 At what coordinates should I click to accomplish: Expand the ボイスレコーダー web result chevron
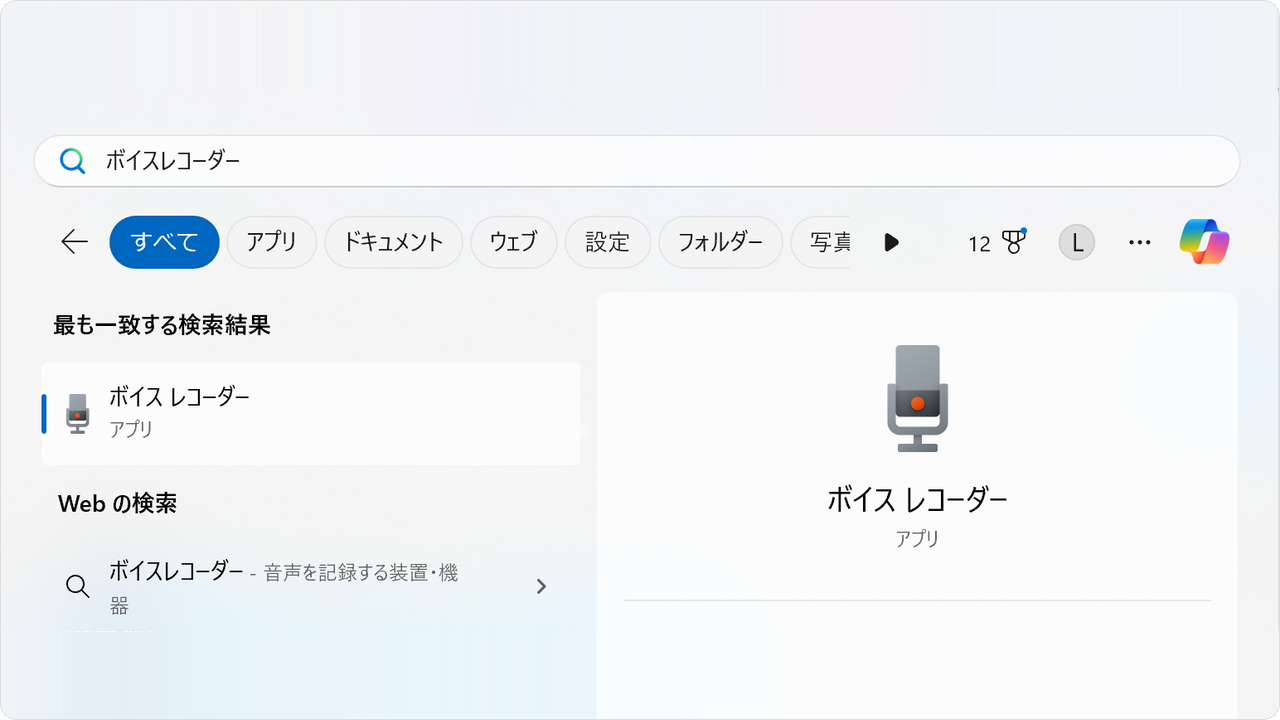[541, 586]
